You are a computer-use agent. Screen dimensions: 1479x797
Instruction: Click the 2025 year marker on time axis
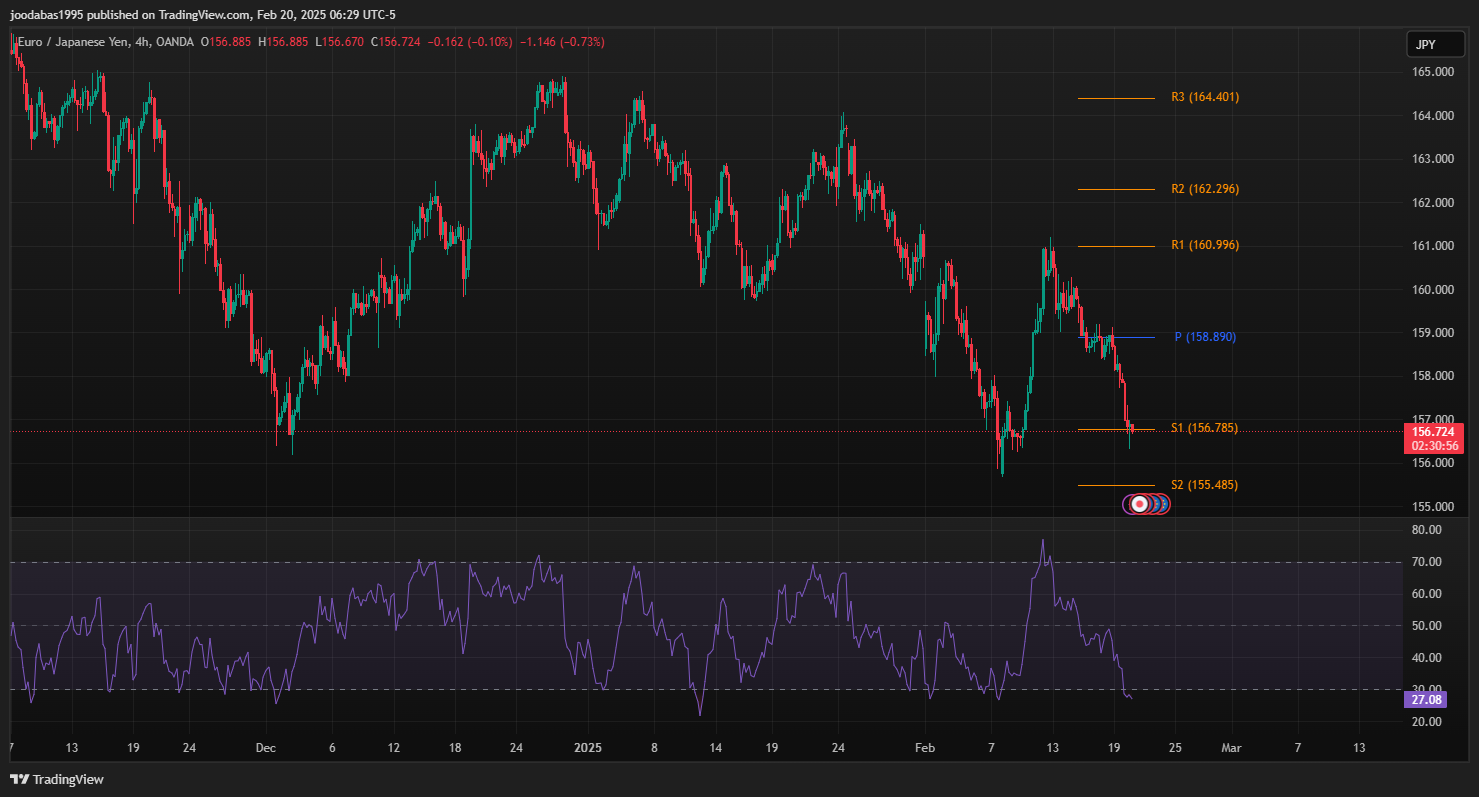(x=588, y=748)
